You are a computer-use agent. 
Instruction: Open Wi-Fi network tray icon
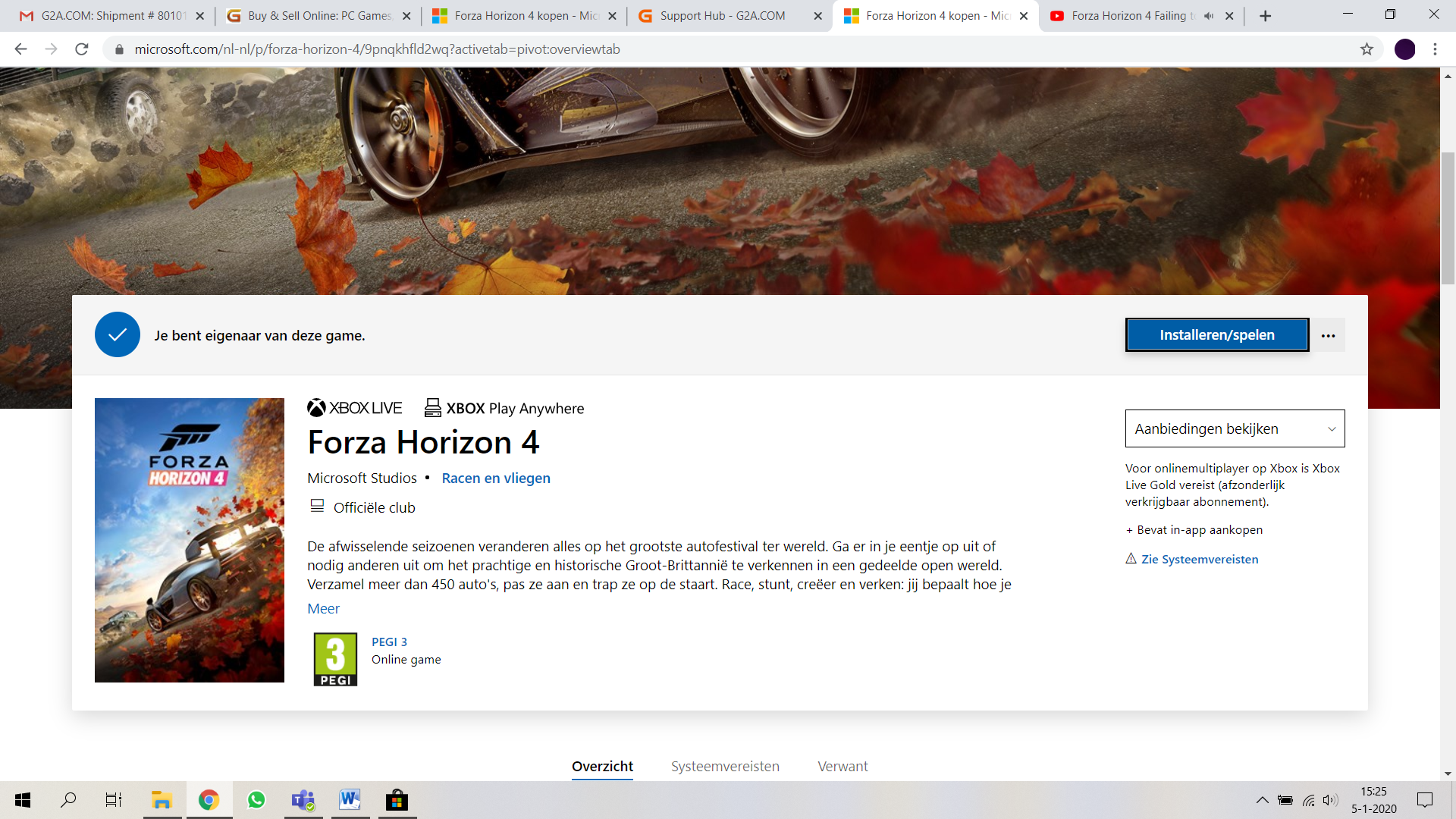point(1309,800)
